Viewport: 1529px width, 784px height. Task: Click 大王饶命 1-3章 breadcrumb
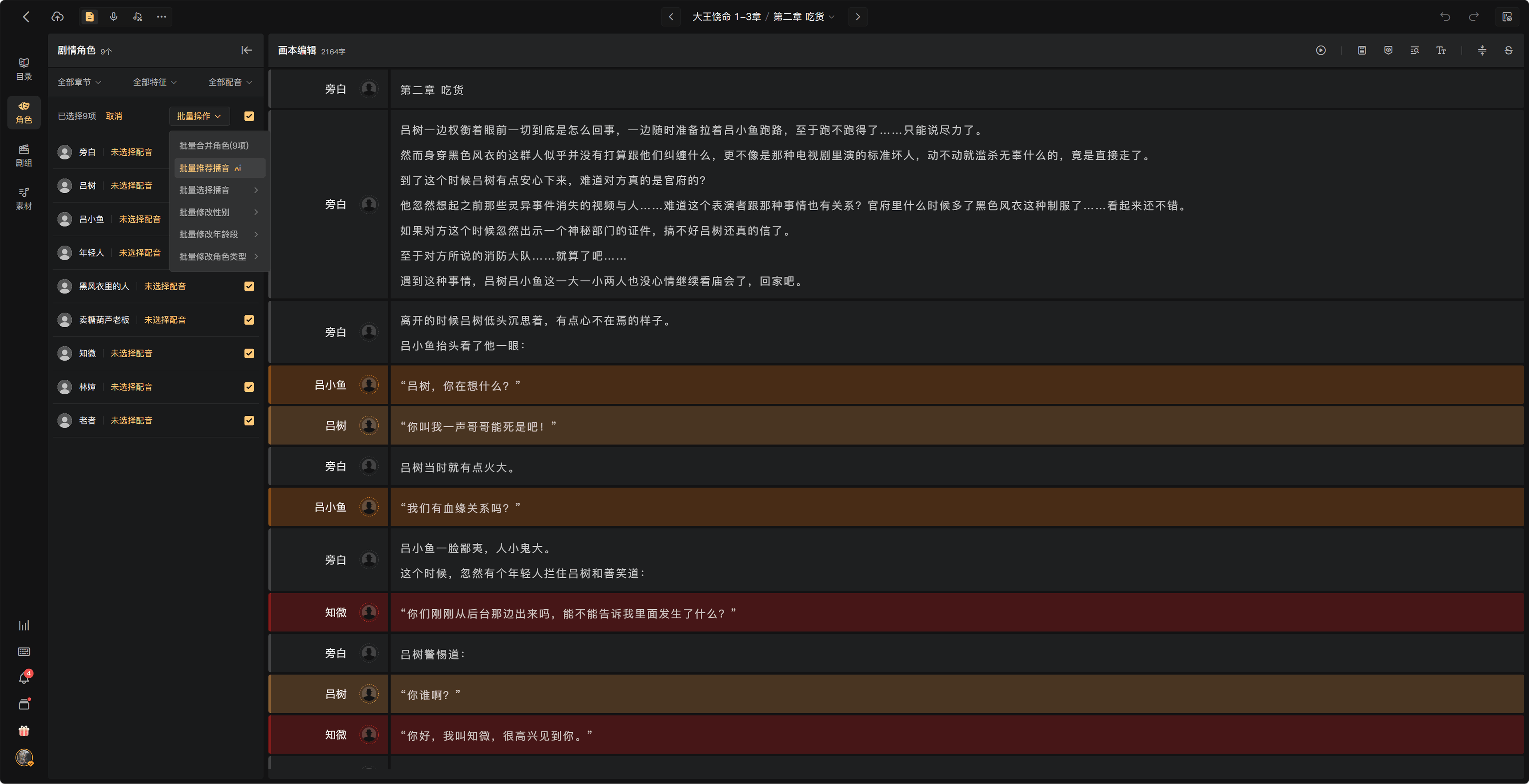[x=727, y=17]
